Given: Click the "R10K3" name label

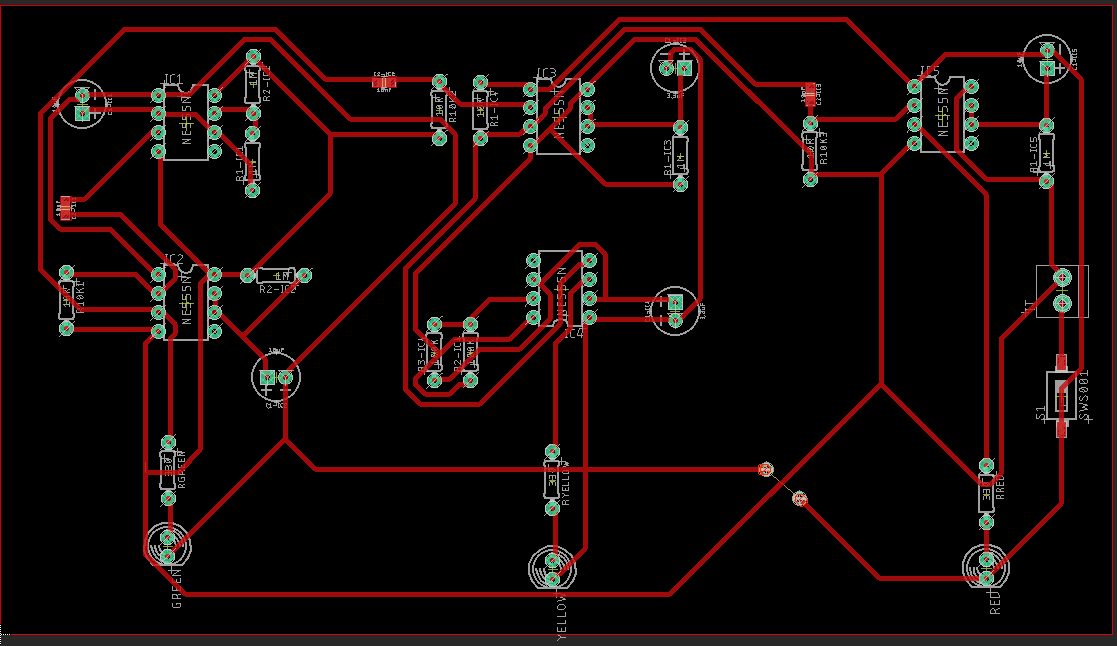Looking at the screenshot, I should click(x=824, y=148).
